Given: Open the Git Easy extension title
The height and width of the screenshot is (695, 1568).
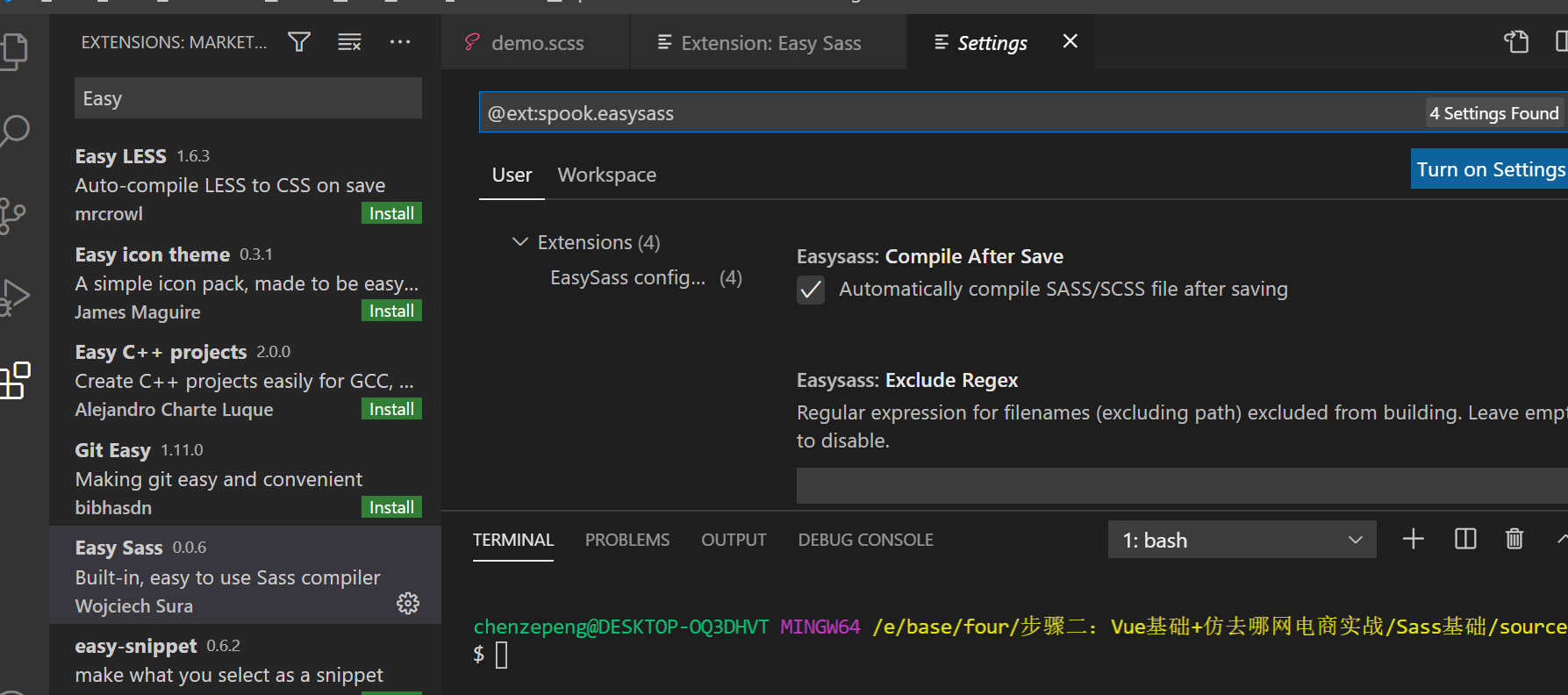Looking at the screenshot, I should pos(112,450).
